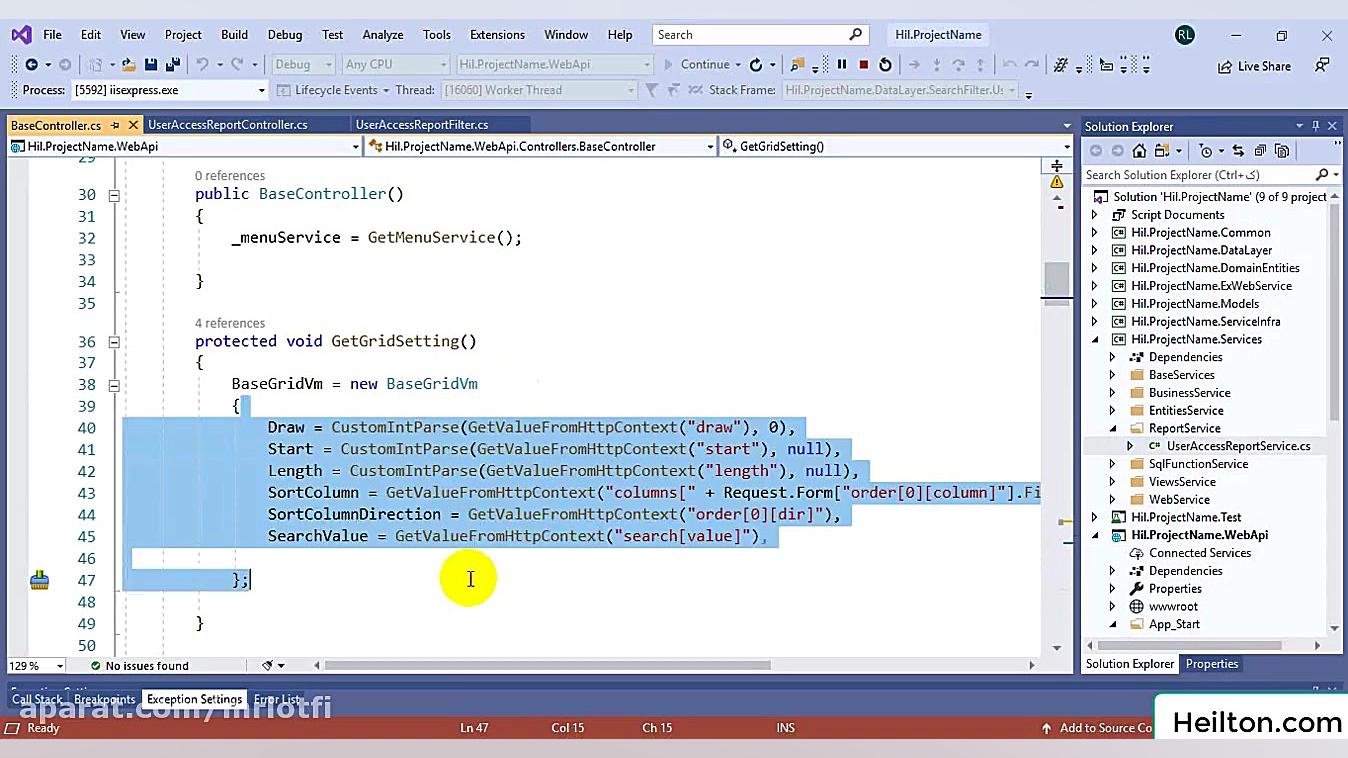Click the warning triangle in editor margin
The image size is (1348, 758).
coord(1057,182)
